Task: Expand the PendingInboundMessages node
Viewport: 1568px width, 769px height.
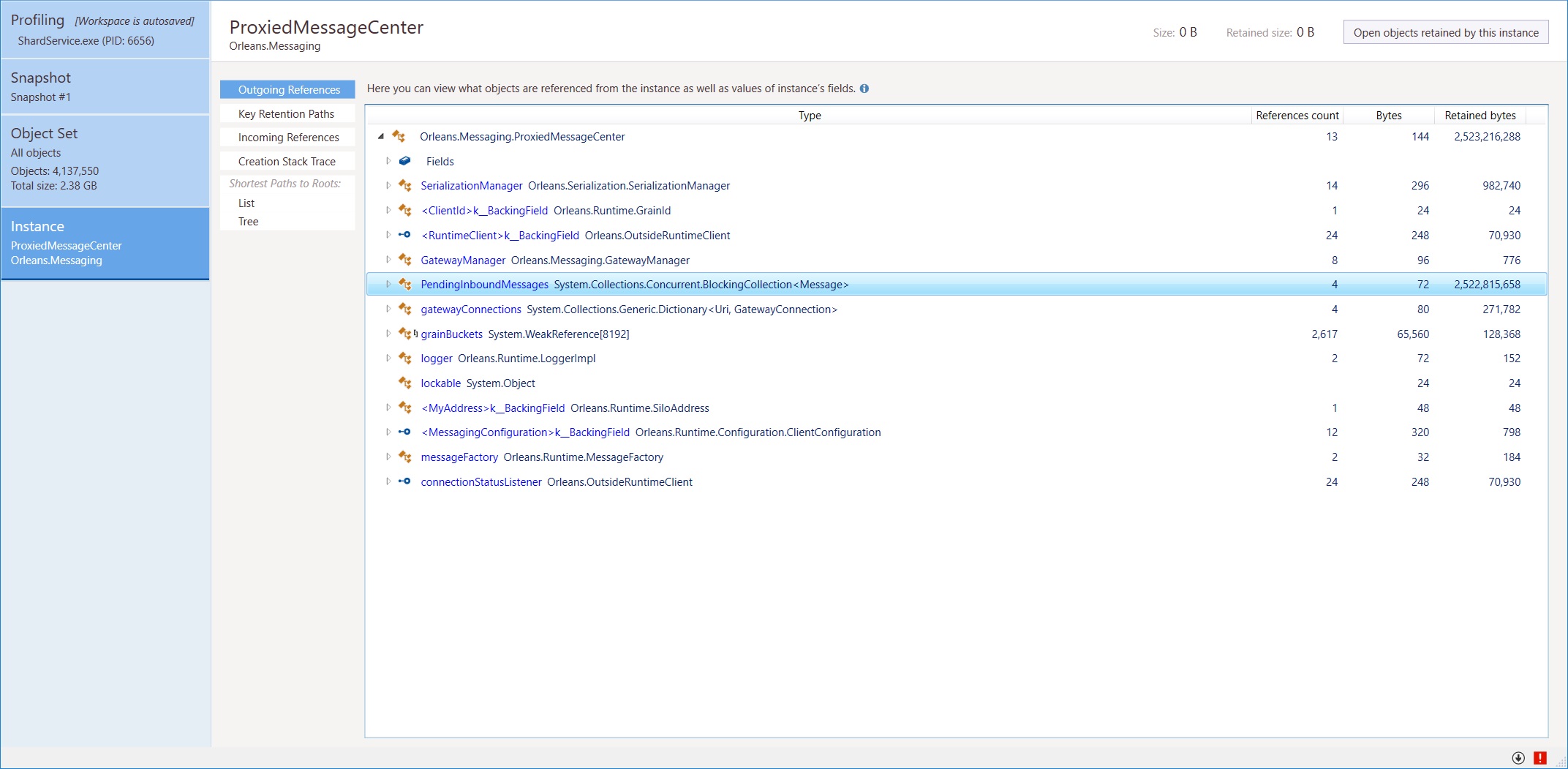Action: [388, 285]
